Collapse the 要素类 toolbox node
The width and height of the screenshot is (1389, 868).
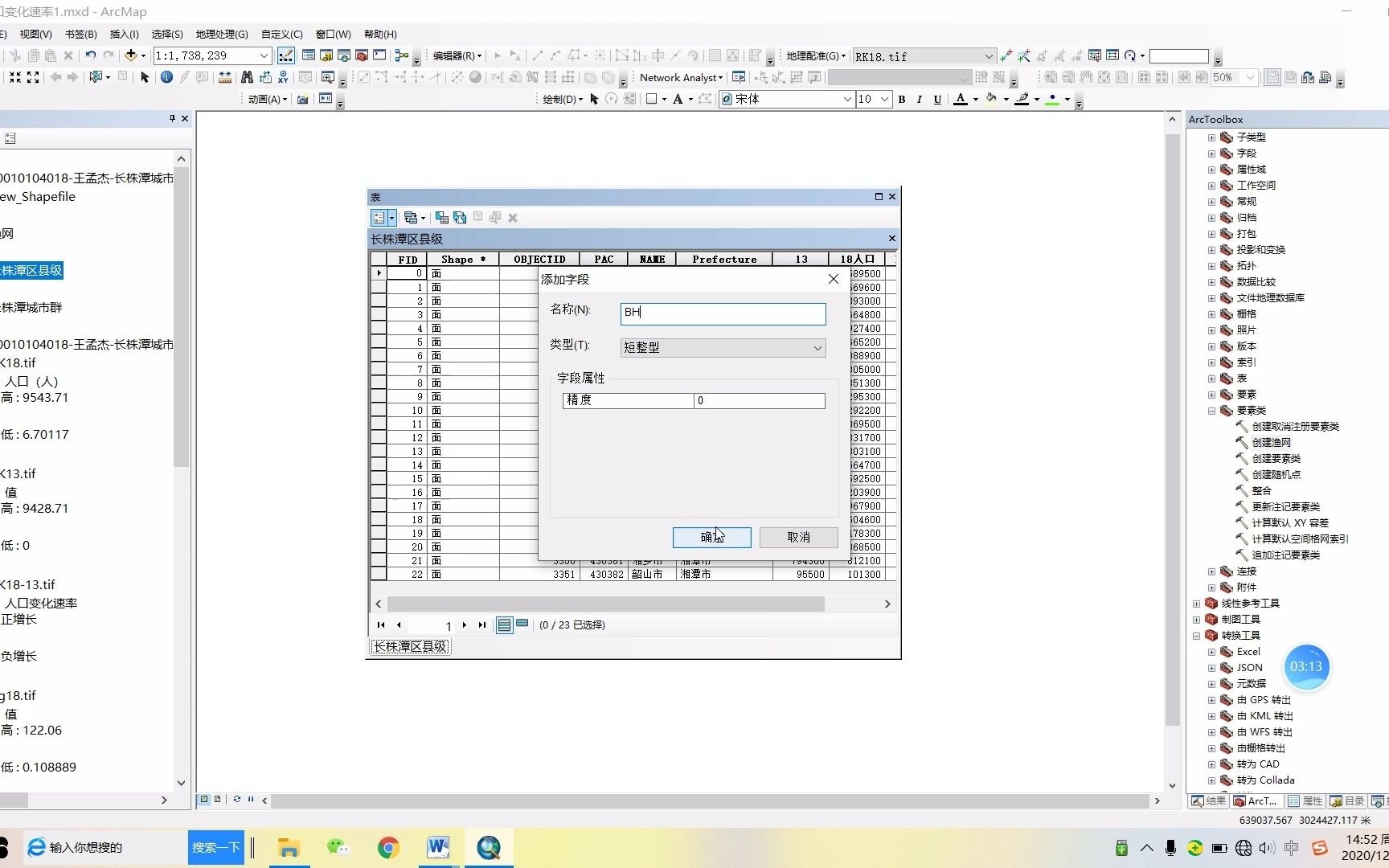click(x=1211, y=411)
